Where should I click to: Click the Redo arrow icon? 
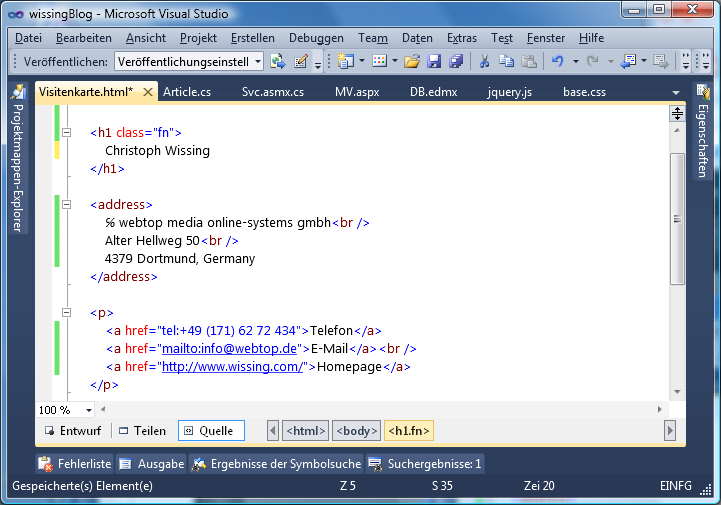click(593, 61)
